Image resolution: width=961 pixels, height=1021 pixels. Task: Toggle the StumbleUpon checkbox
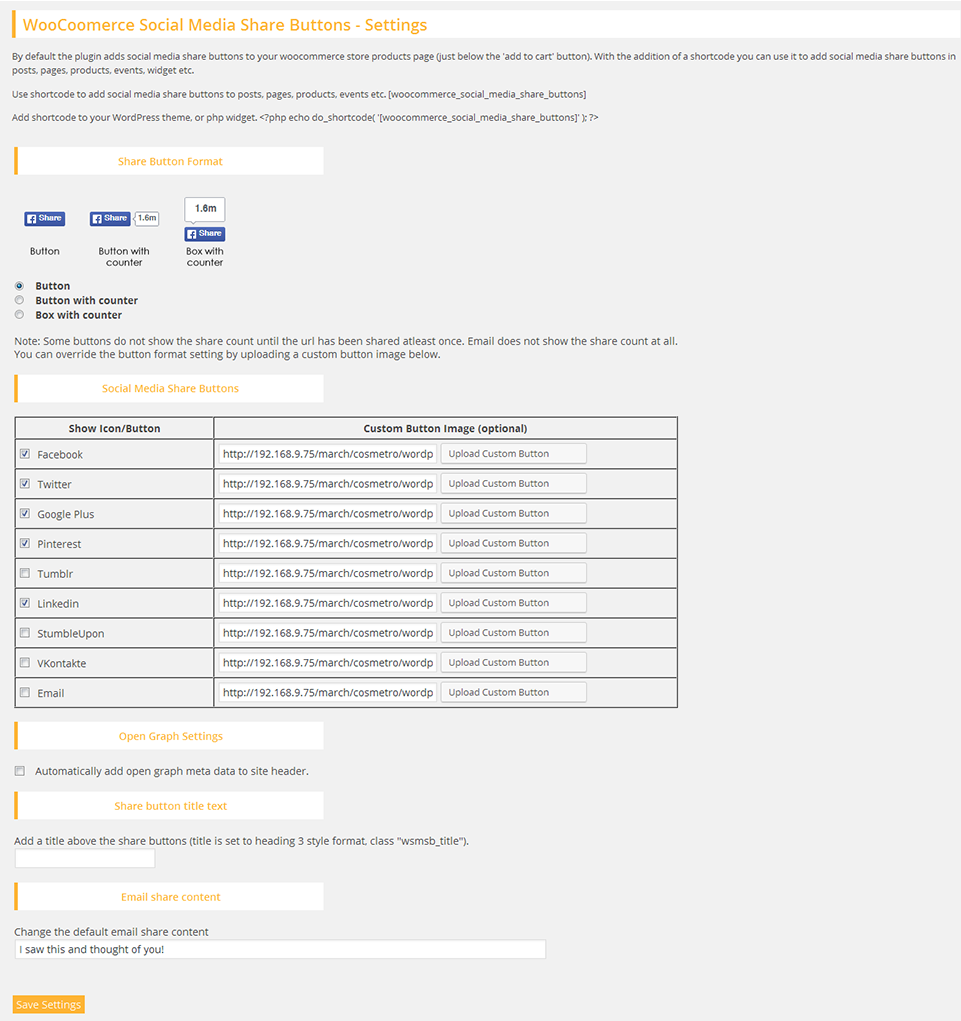25,633
